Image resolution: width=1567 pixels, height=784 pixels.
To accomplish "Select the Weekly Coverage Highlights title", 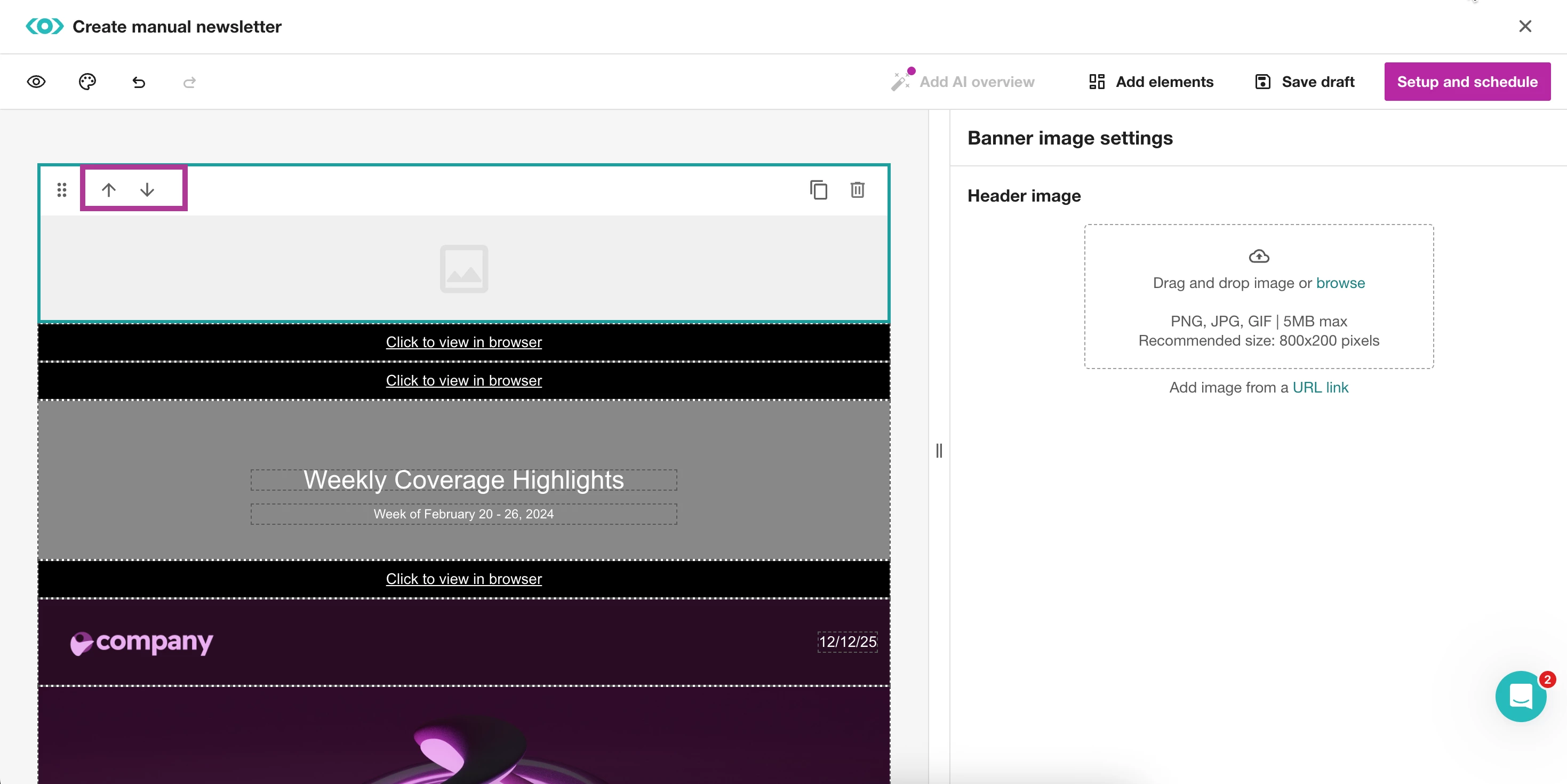I will pos(463,480).
